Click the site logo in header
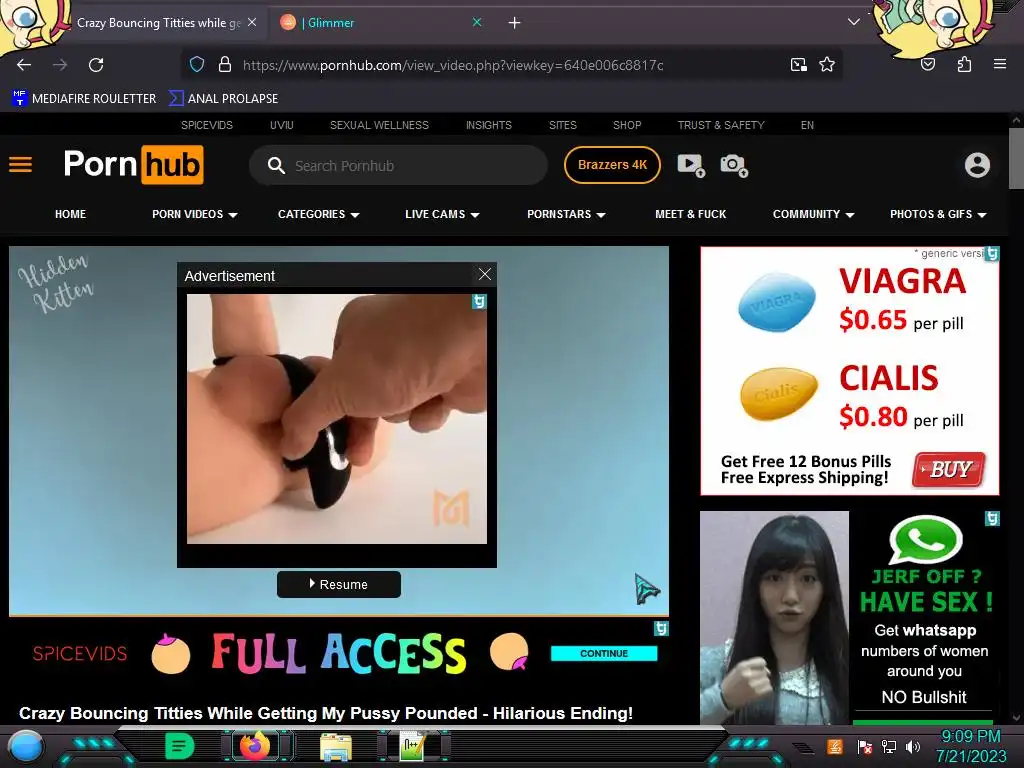Screen dimensions: 1024x768 [134, 165]
